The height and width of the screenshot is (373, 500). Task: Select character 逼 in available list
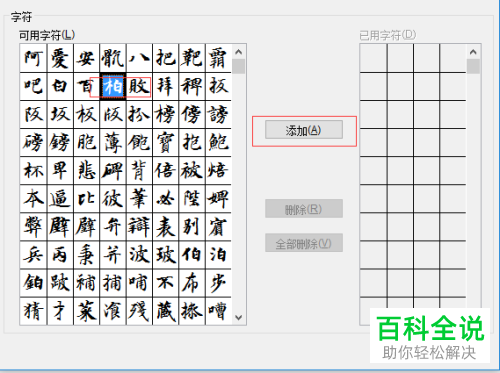pos(60,199)
